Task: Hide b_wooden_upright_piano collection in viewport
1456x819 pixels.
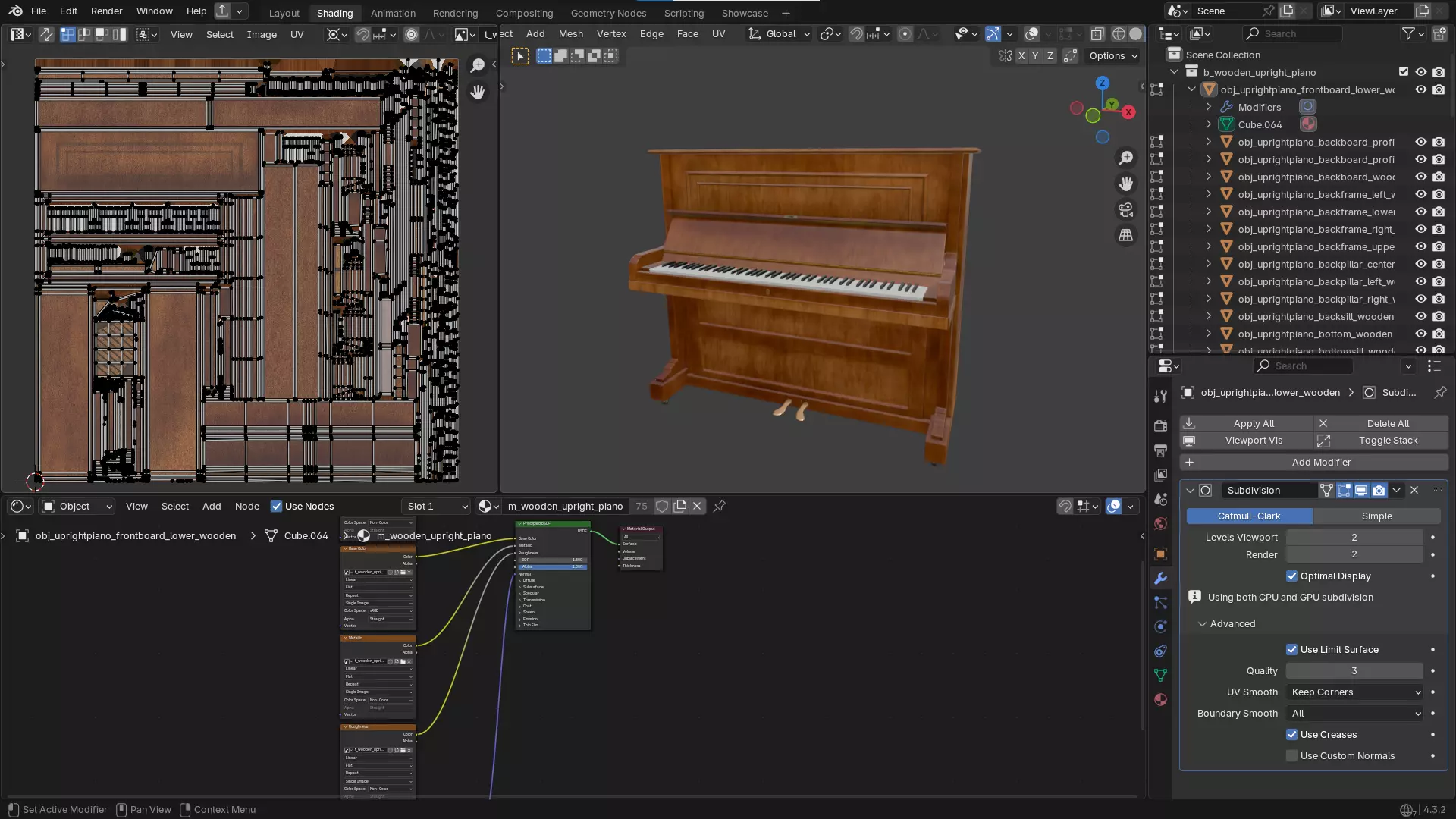Action: pos(1421,72)
